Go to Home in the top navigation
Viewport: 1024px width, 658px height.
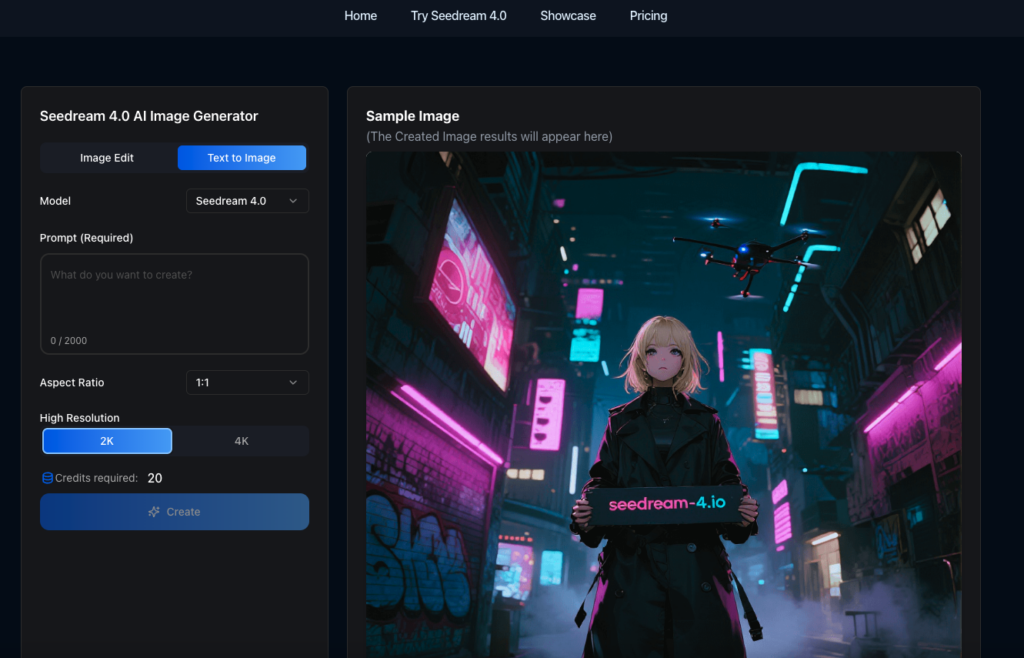360,16
